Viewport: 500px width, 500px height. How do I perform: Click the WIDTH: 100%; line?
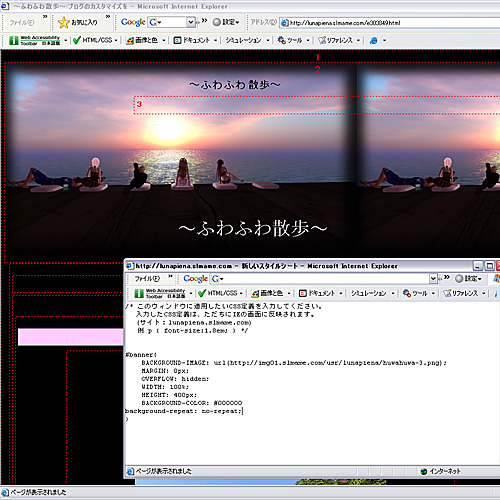point(165,387)
